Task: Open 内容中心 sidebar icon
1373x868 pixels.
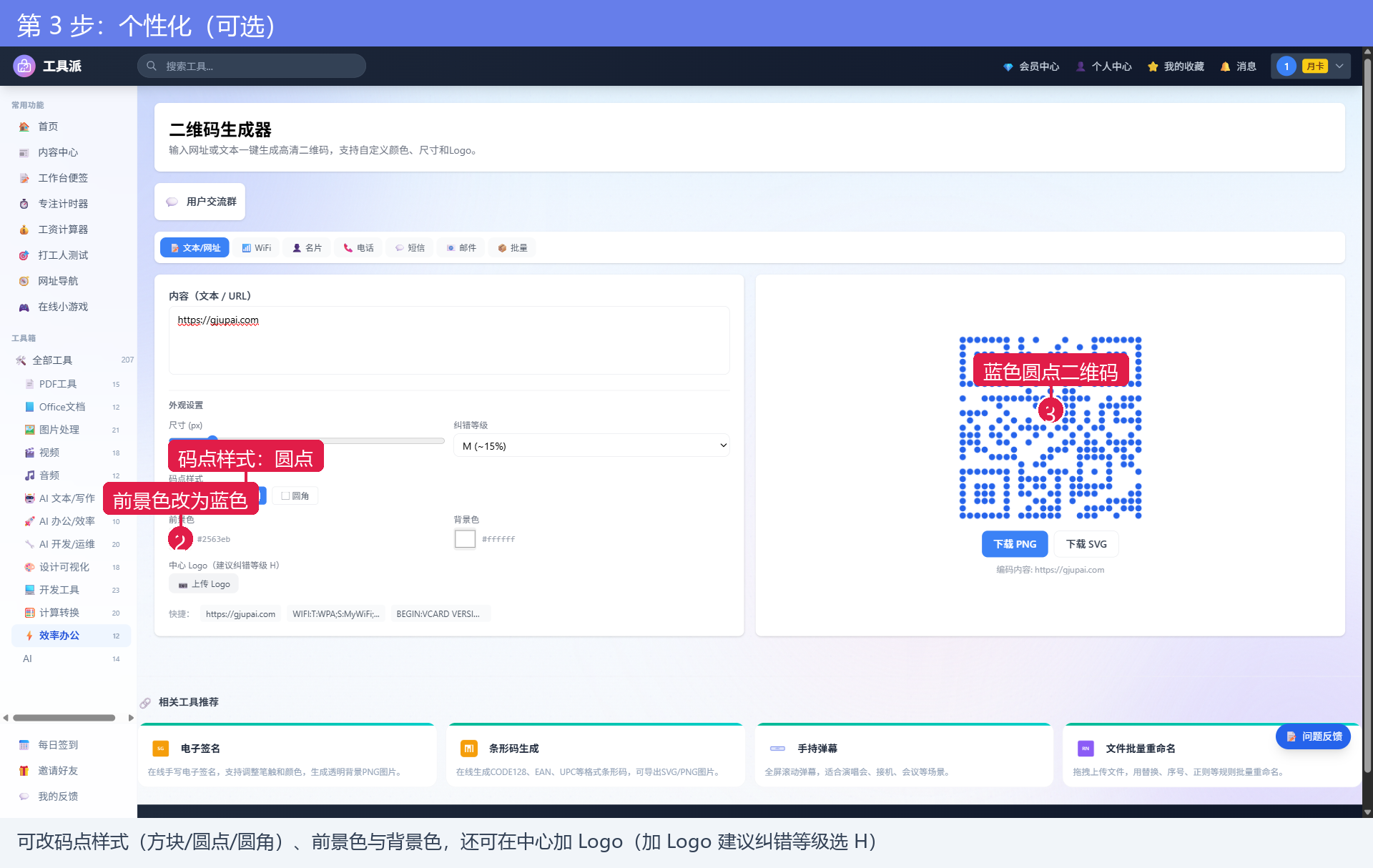Action: tap(24, 152)
